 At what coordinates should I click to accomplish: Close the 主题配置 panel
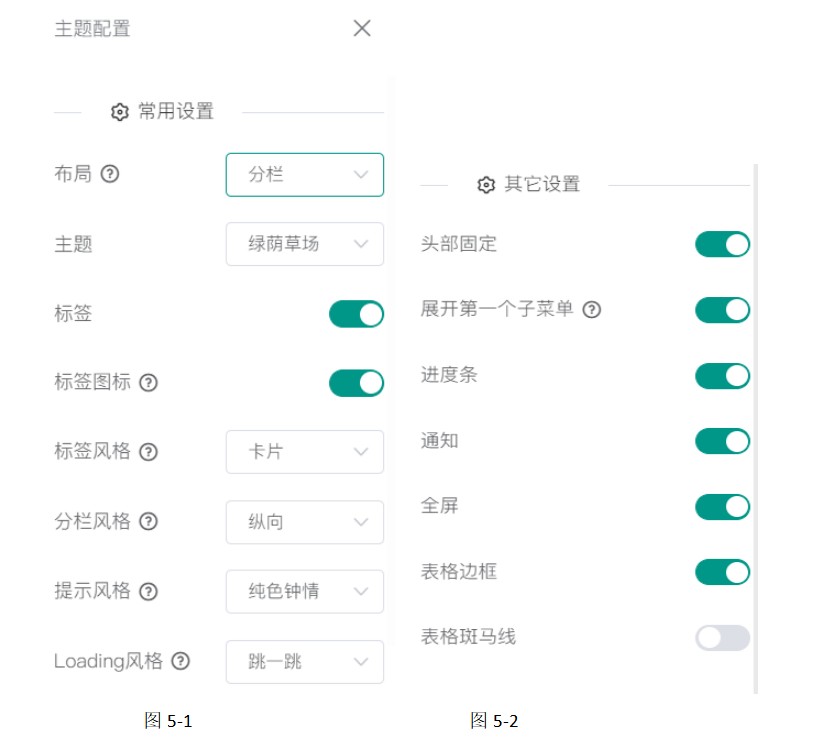(362, 28)
